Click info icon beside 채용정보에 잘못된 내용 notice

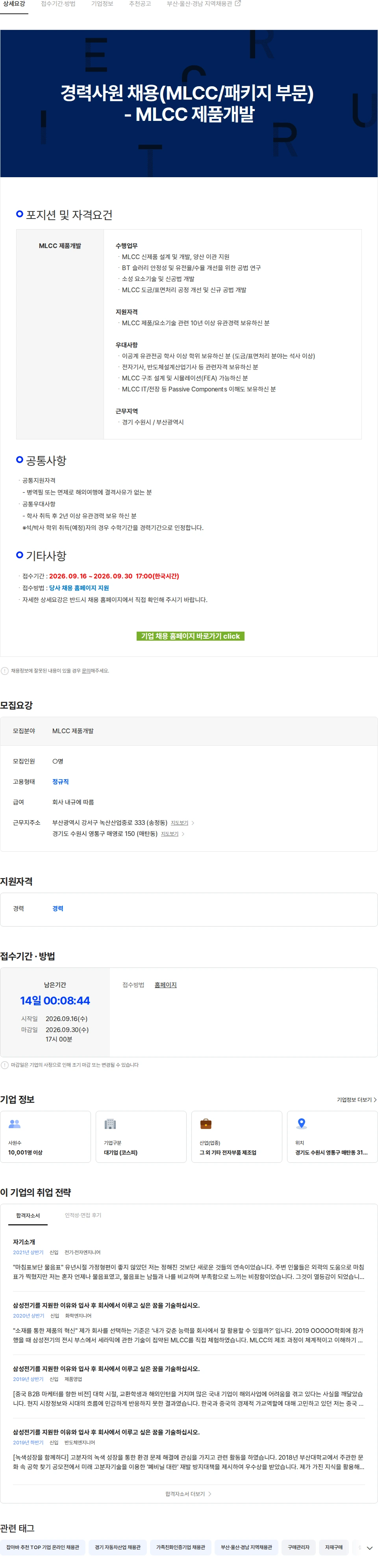click(x=5, y=671)
